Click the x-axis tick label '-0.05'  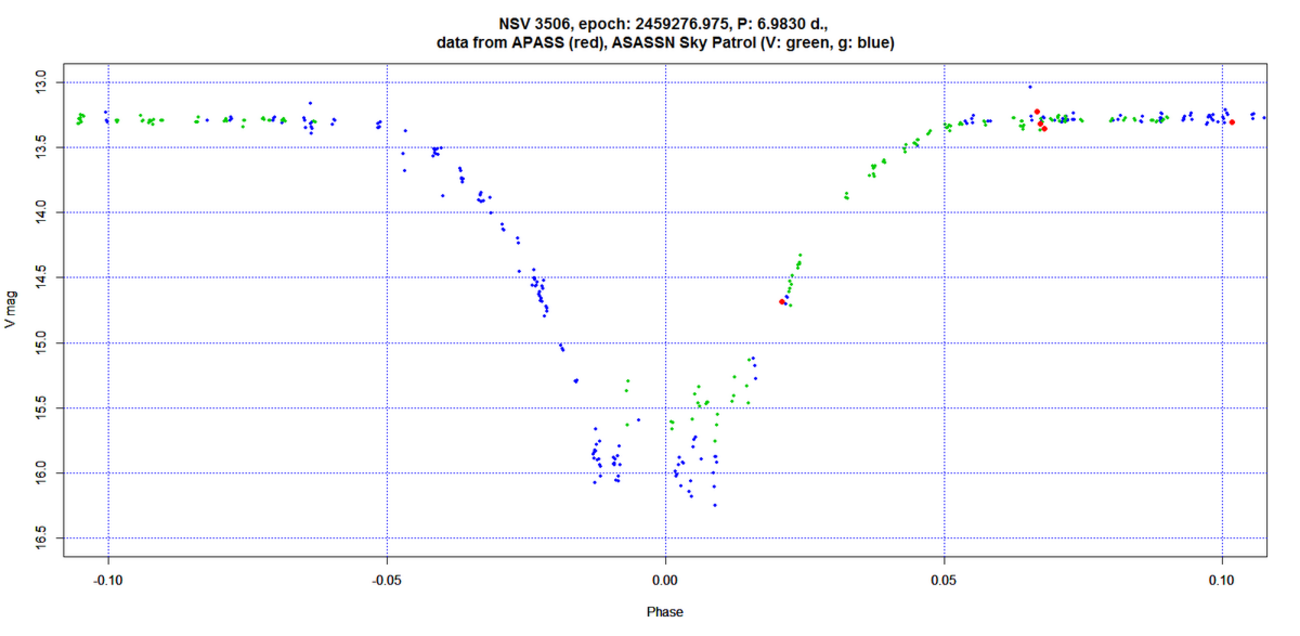click(x=386, y=579)
